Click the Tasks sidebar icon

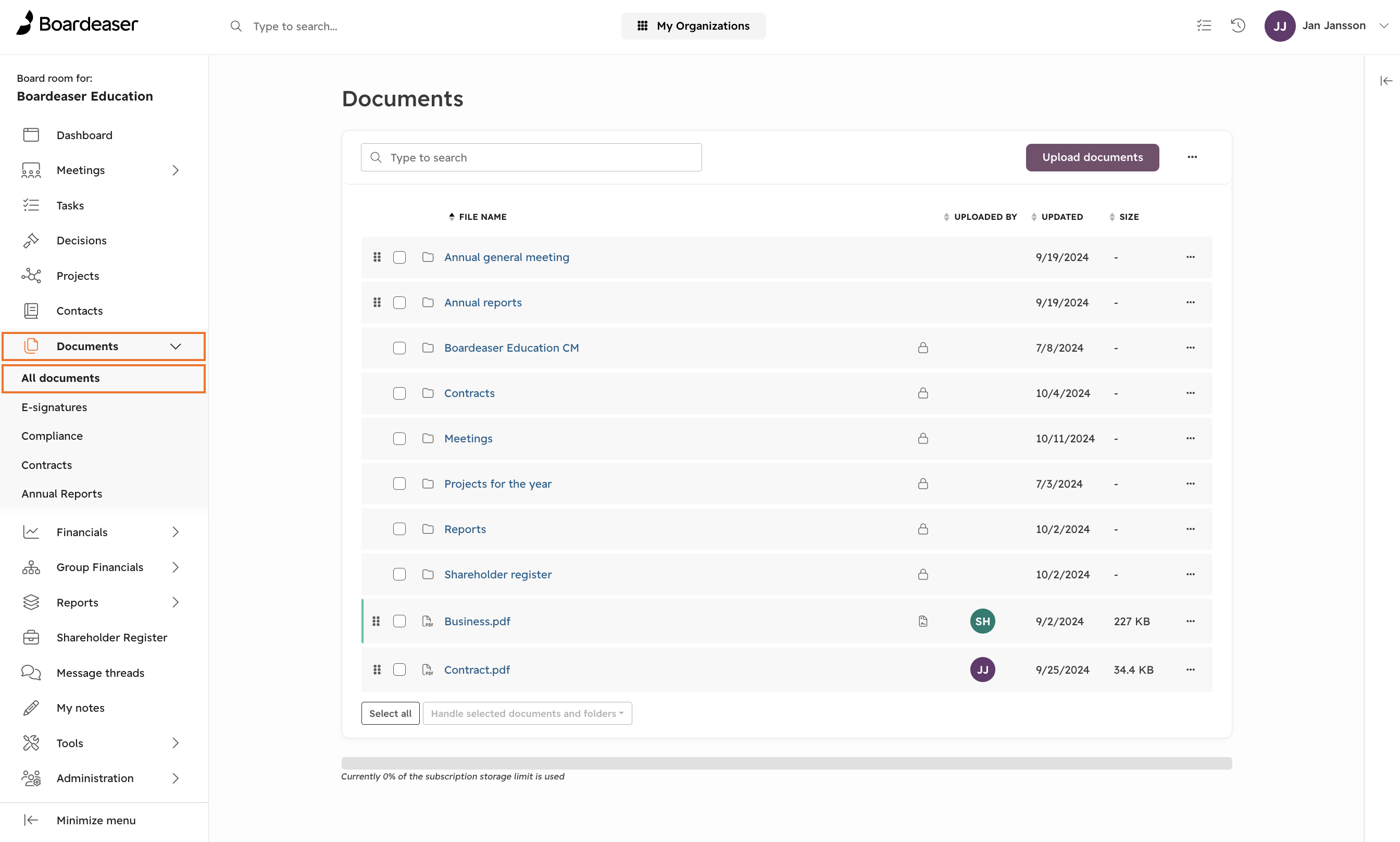31,205
